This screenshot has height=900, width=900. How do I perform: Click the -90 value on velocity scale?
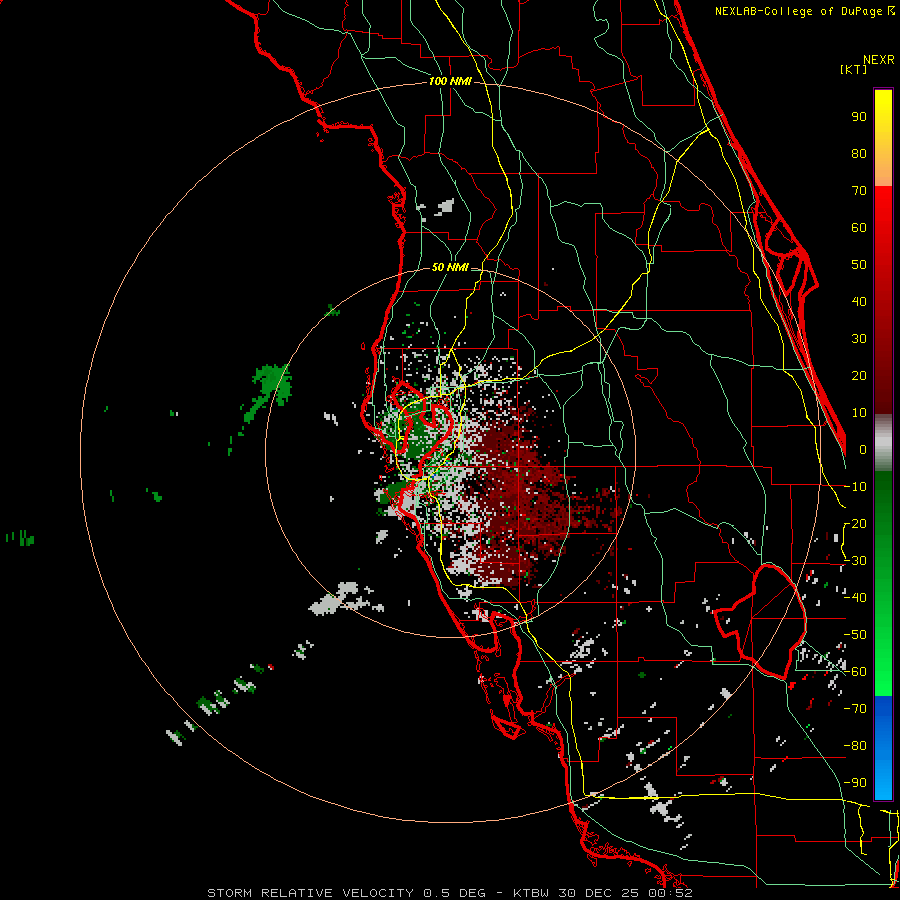pyautogui.click(x=855, y=783)
